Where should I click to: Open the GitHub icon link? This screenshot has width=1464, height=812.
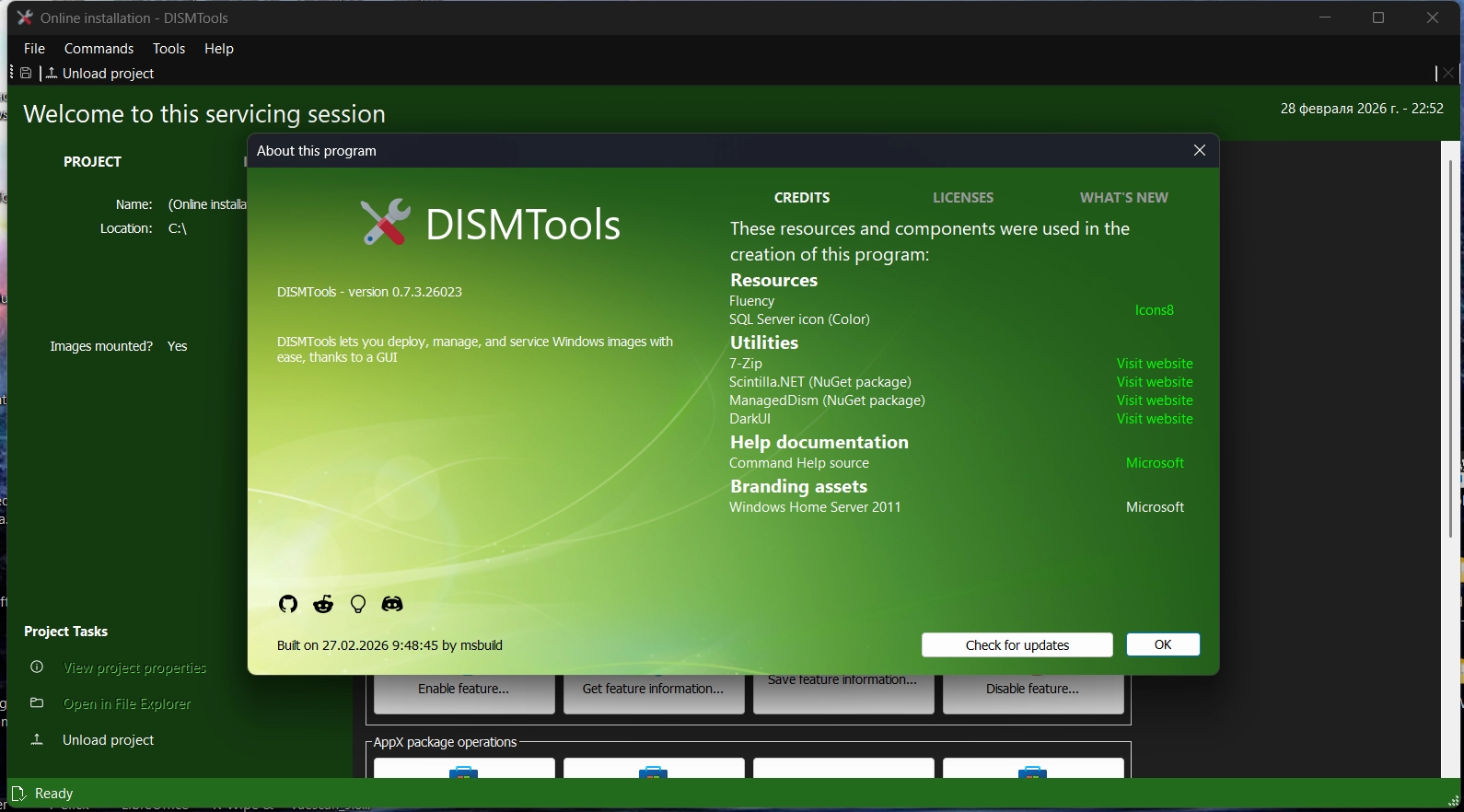pos(288,604)
